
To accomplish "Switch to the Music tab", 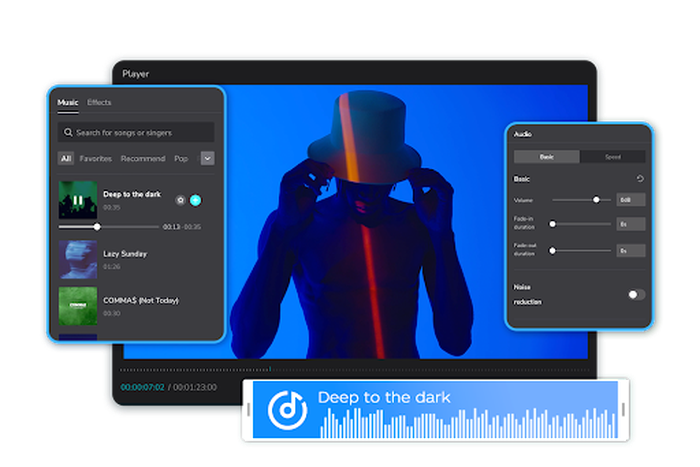I will click(68, 102).
